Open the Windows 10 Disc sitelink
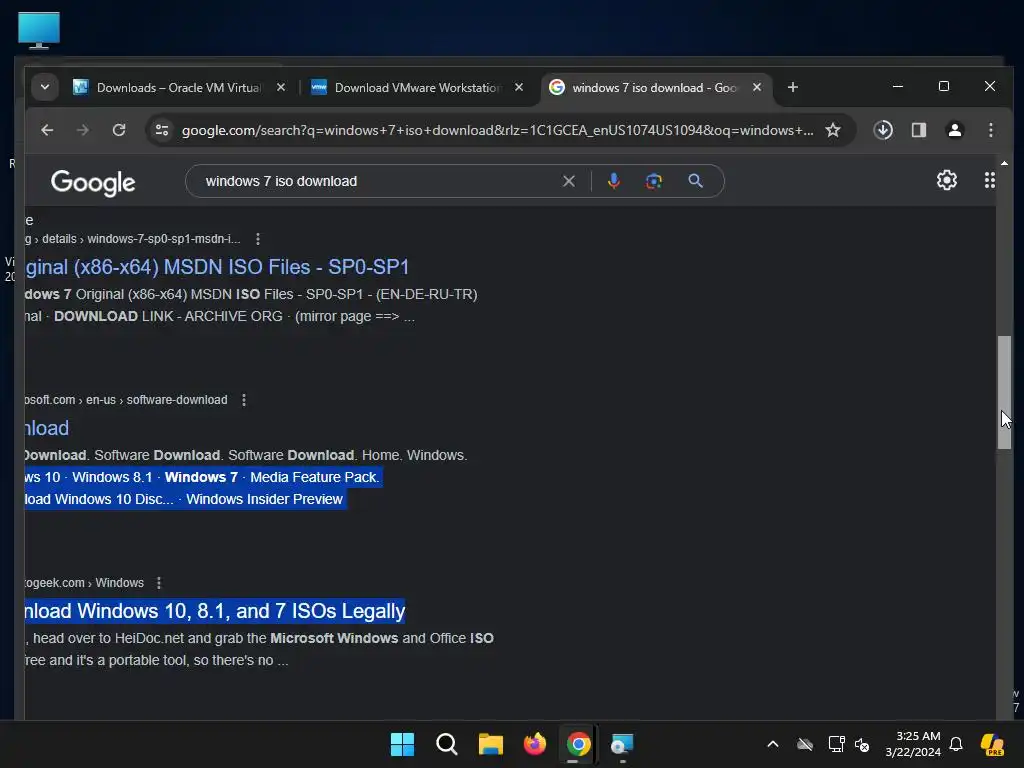Image resolution: width=1024 pixels, height=768 pixels. pyautogui.click(x=99, y=499)
